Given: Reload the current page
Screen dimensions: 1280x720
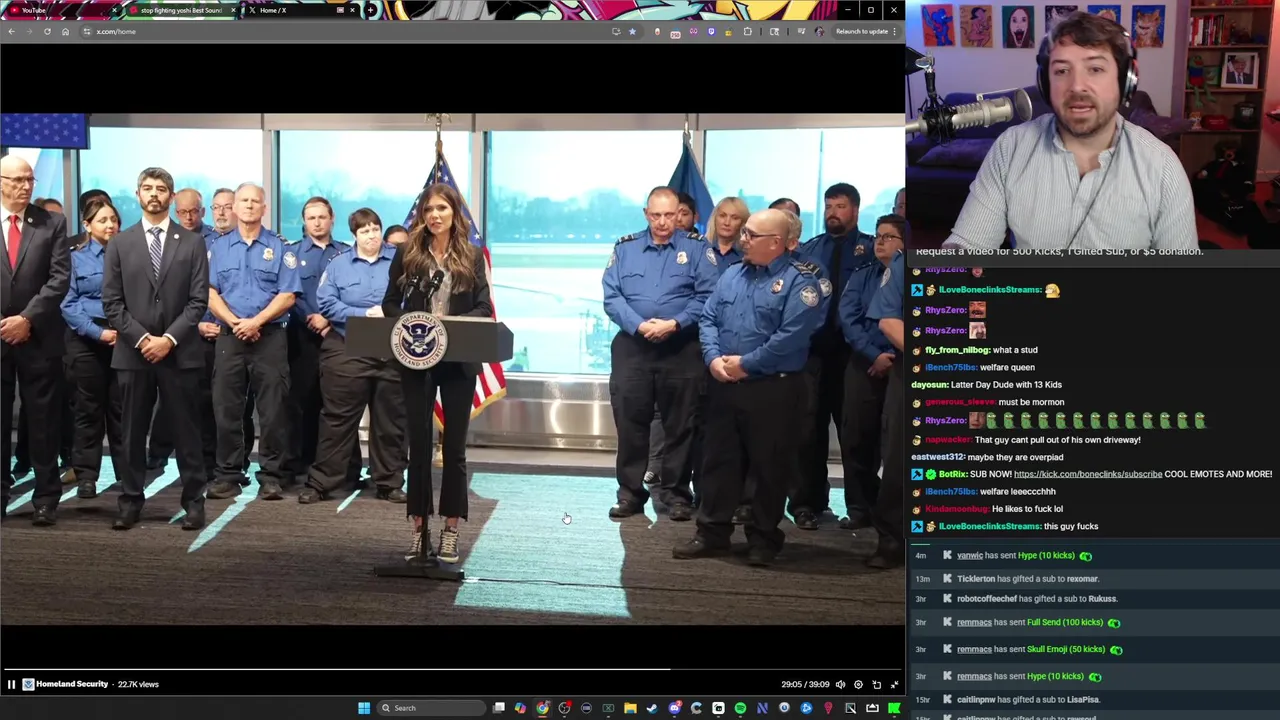Looking at the screenshot, I should (x=47, y=31).
